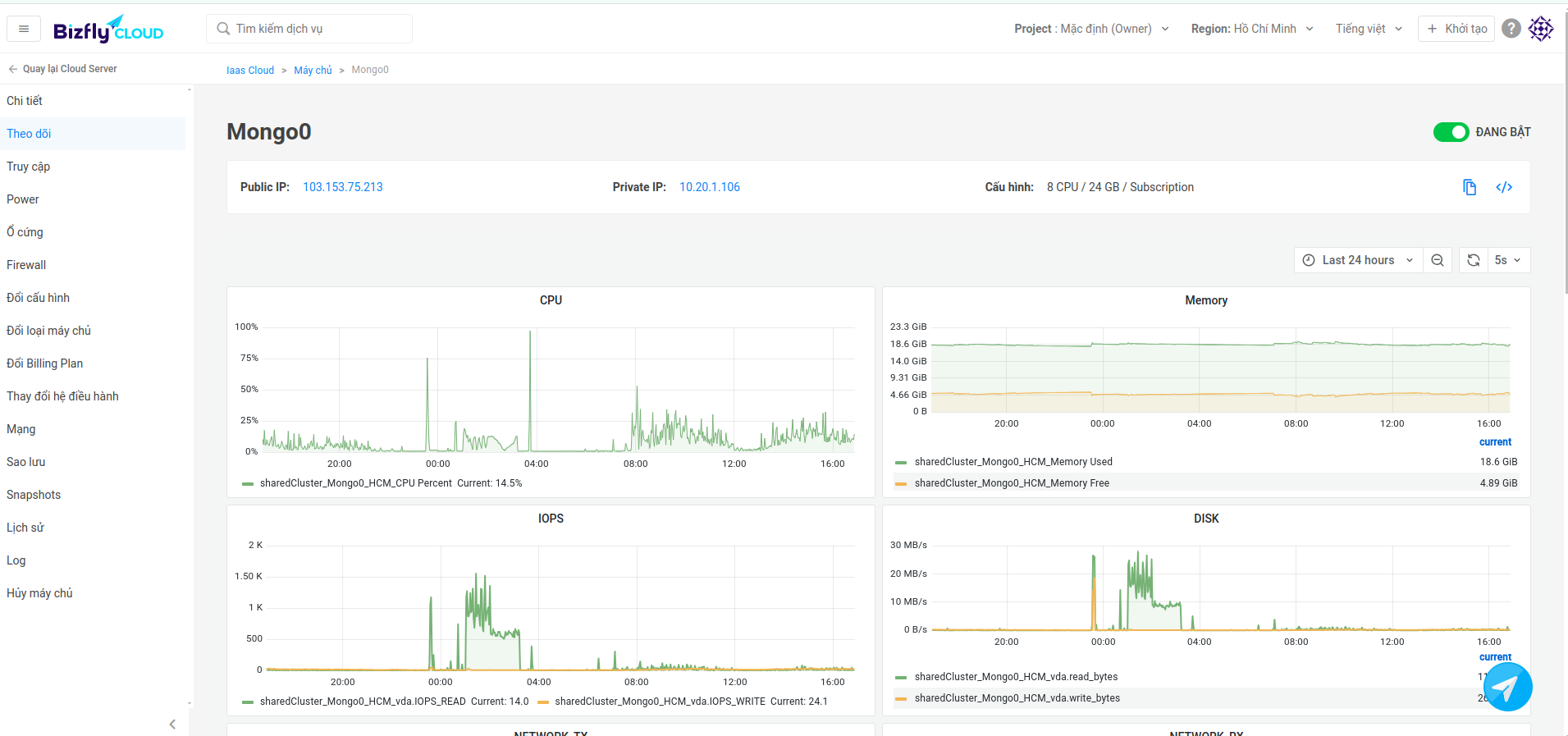Open the 5s refresh interval dropdown
This screenshot has height=736, width=1568.
pyautogui.click(x=1507, y=260)
